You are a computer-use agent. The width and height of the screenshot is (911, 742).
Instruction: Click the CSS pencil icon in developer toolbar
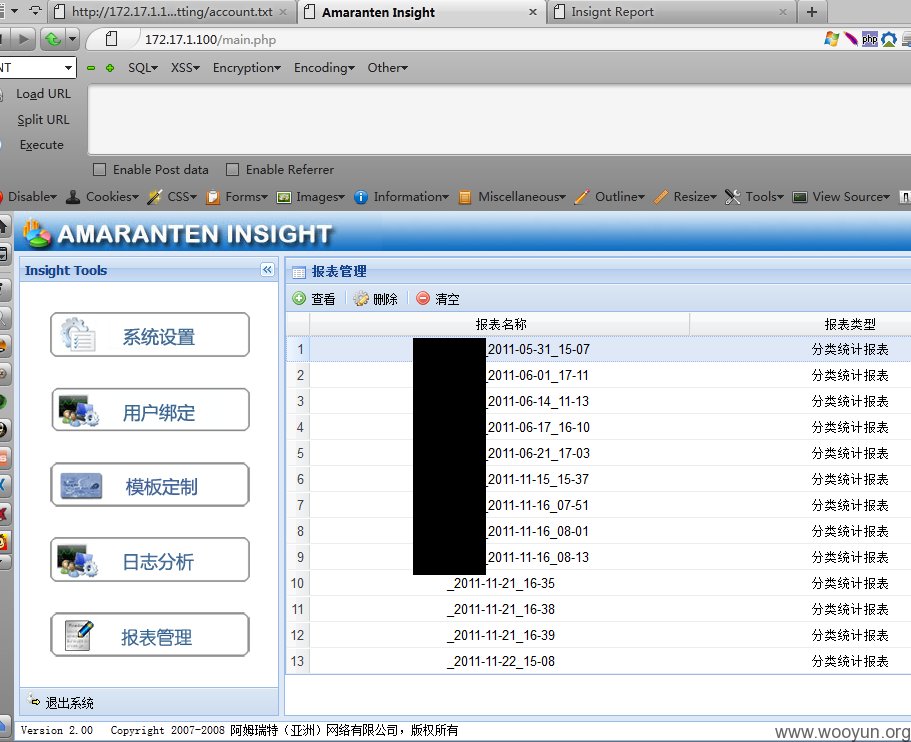155,197
